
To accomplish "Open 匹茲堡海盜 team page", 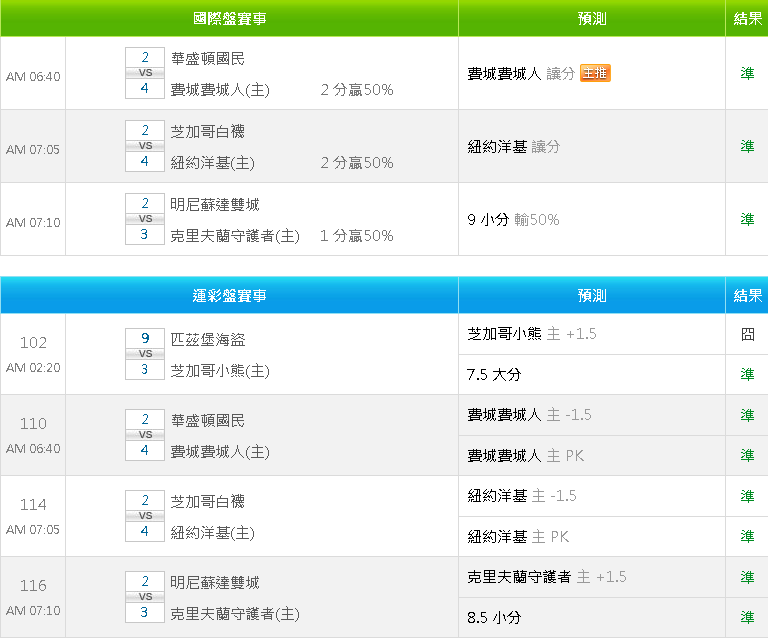I will 208,339.
